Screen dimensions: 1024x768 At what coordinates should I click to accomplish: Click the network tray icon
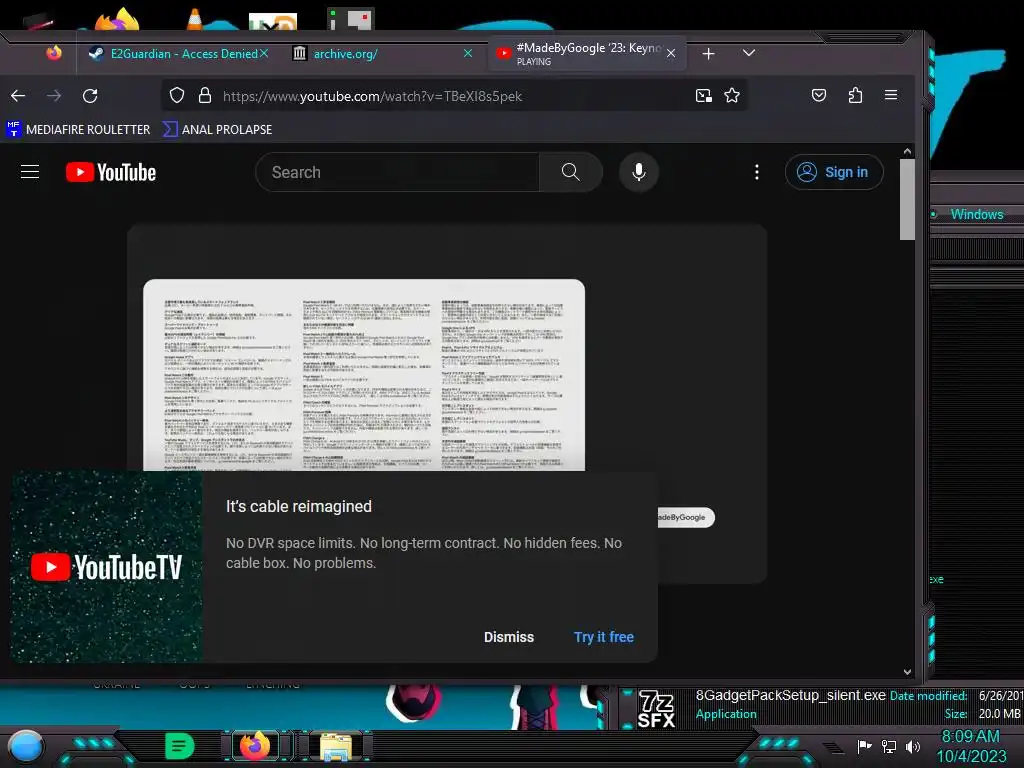[889, 746]
